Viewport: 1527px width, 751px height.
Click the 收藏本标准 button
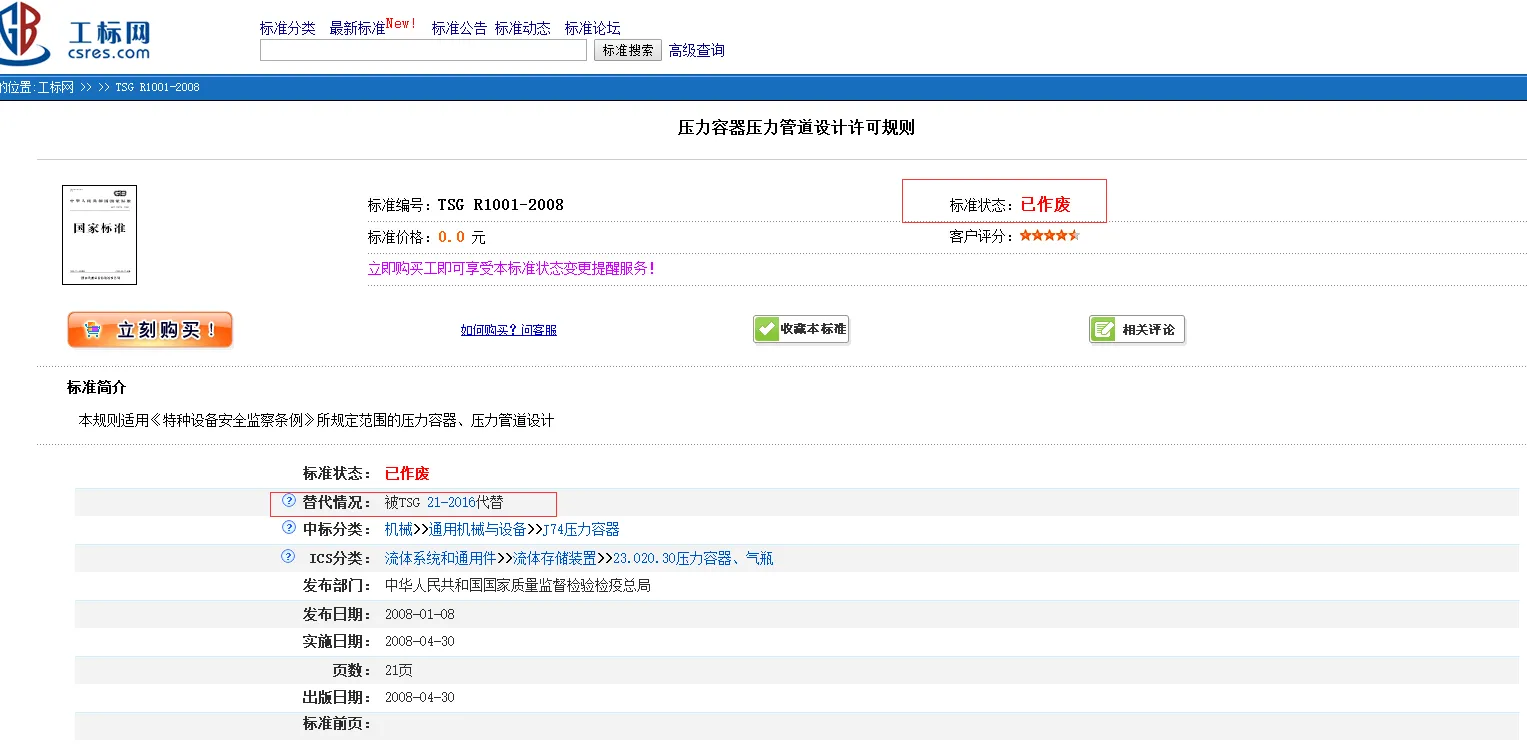point(801,329)
